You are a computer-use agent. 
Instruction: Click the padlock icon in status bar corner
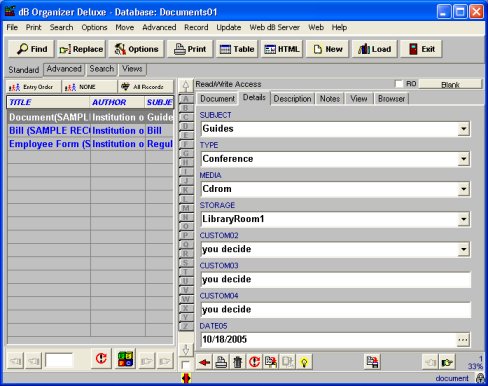coord(480,378)
